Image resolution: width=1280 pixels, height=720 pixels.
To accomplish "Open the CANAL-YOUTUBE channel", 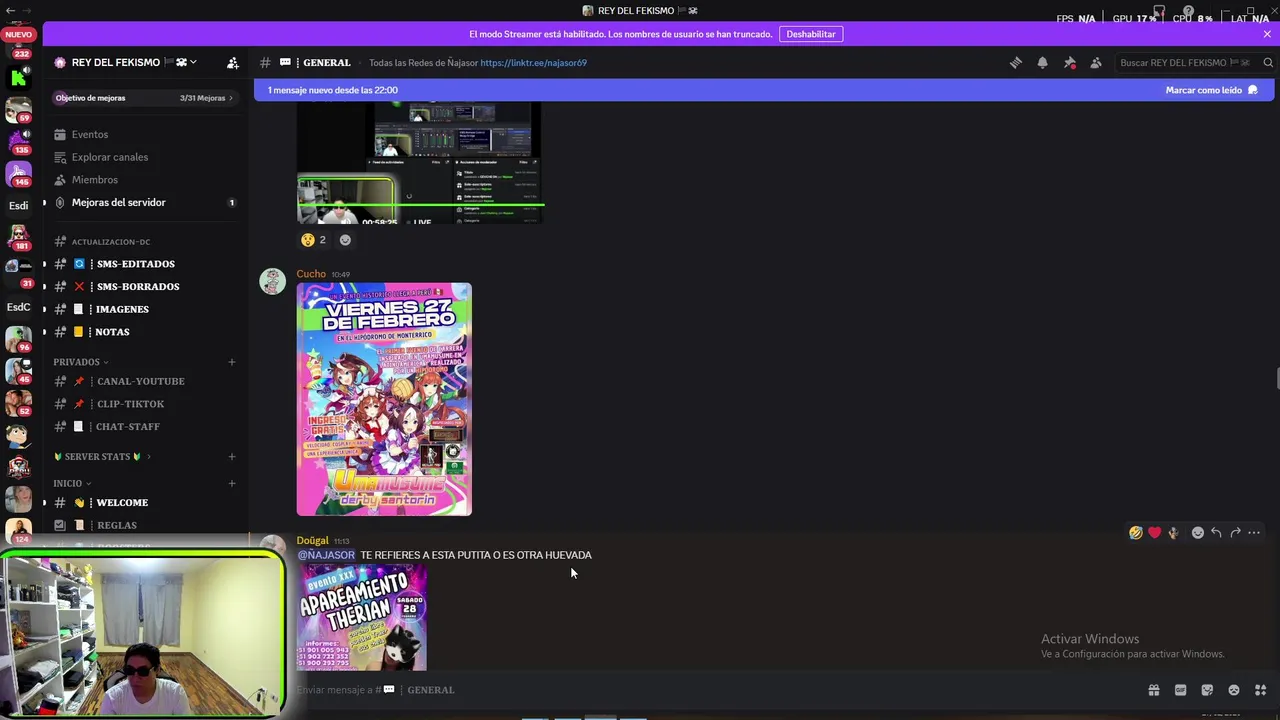I will pos(145,381).
